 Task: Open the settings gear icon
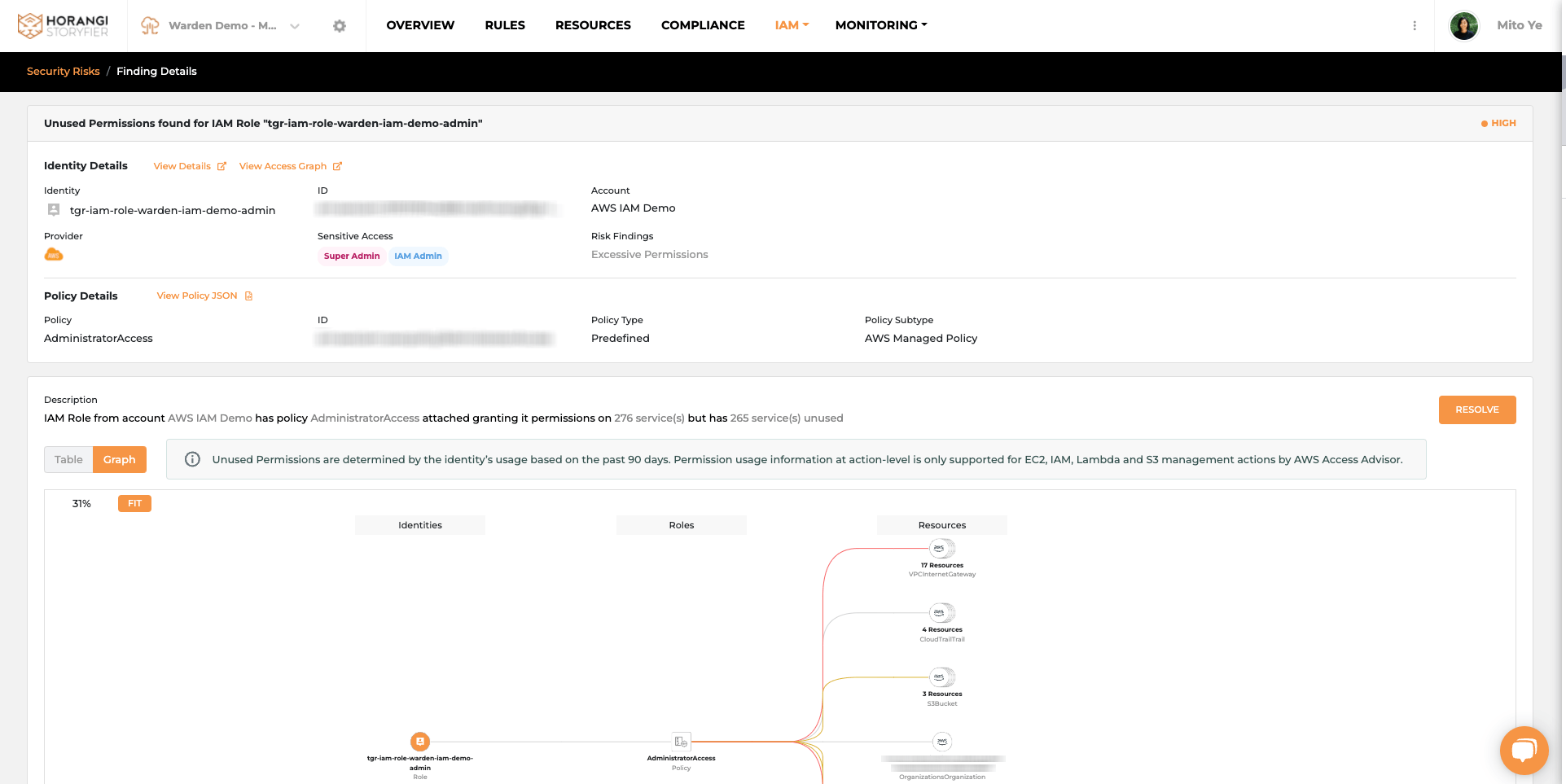click(x=340, y=26)
